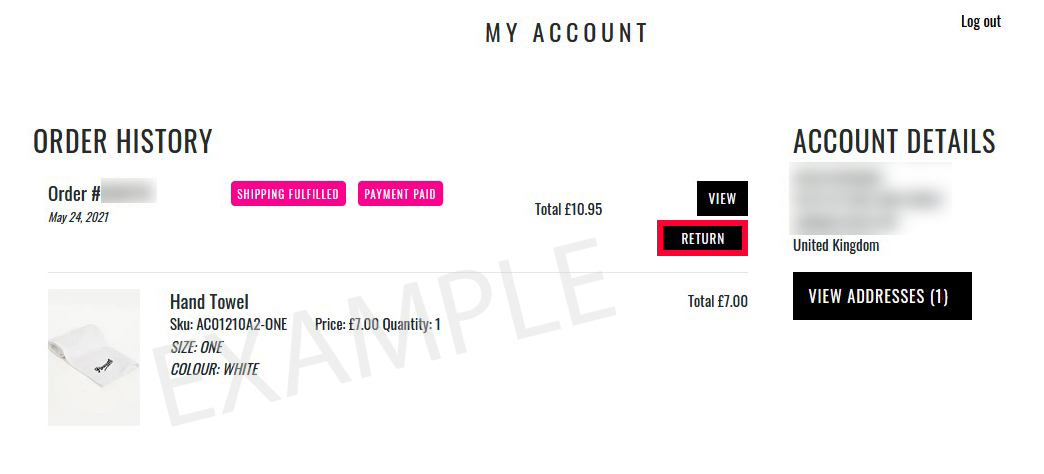Click the Price £7.00 Quantity 1 text
The width and height of the screenshot is (1044, 474).
378,324
